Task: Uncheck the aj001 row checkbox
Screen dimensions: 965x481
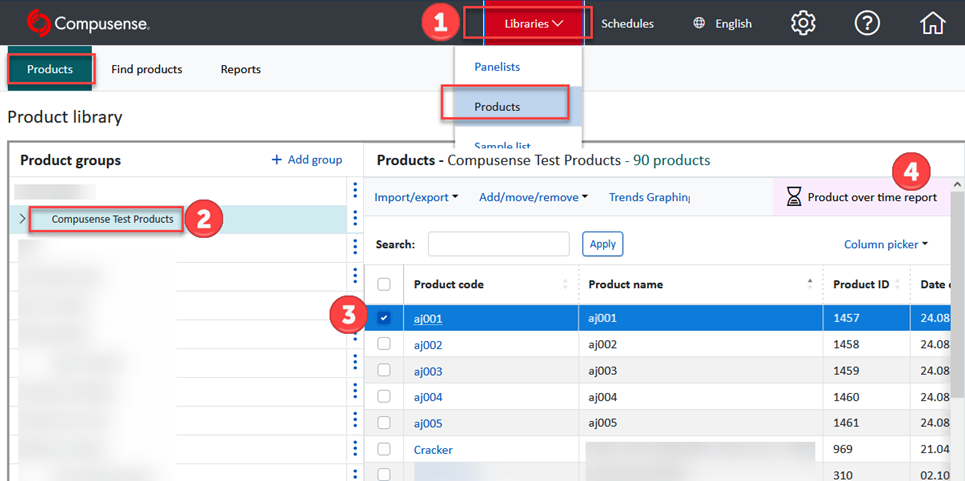Action: [x=384, y=318]
